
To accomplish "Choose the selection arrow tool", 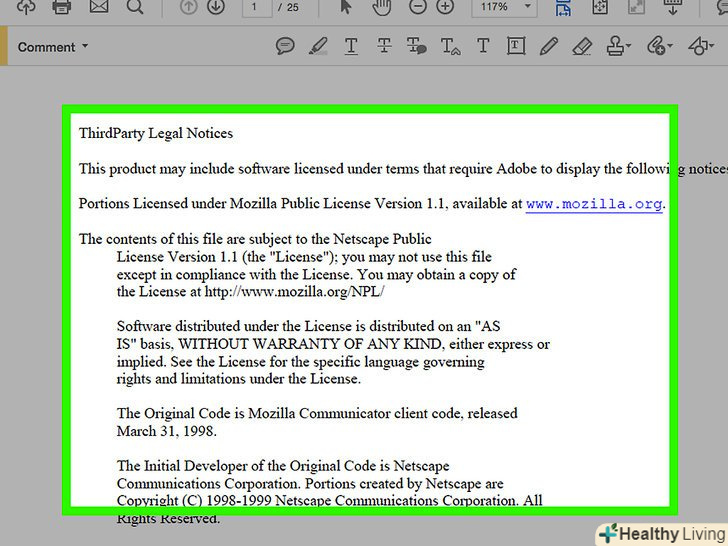I will pyautogui.click(x=346, y=6).
